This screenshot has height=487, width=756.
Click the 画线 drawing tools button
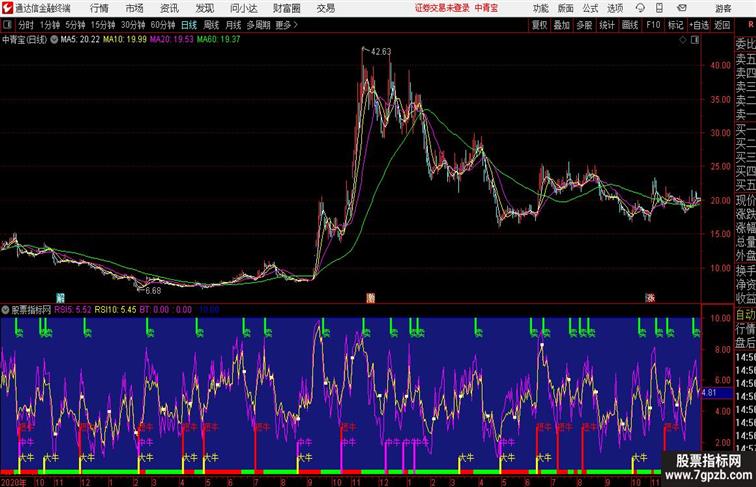pyautogui.click(x=630, y=25)
